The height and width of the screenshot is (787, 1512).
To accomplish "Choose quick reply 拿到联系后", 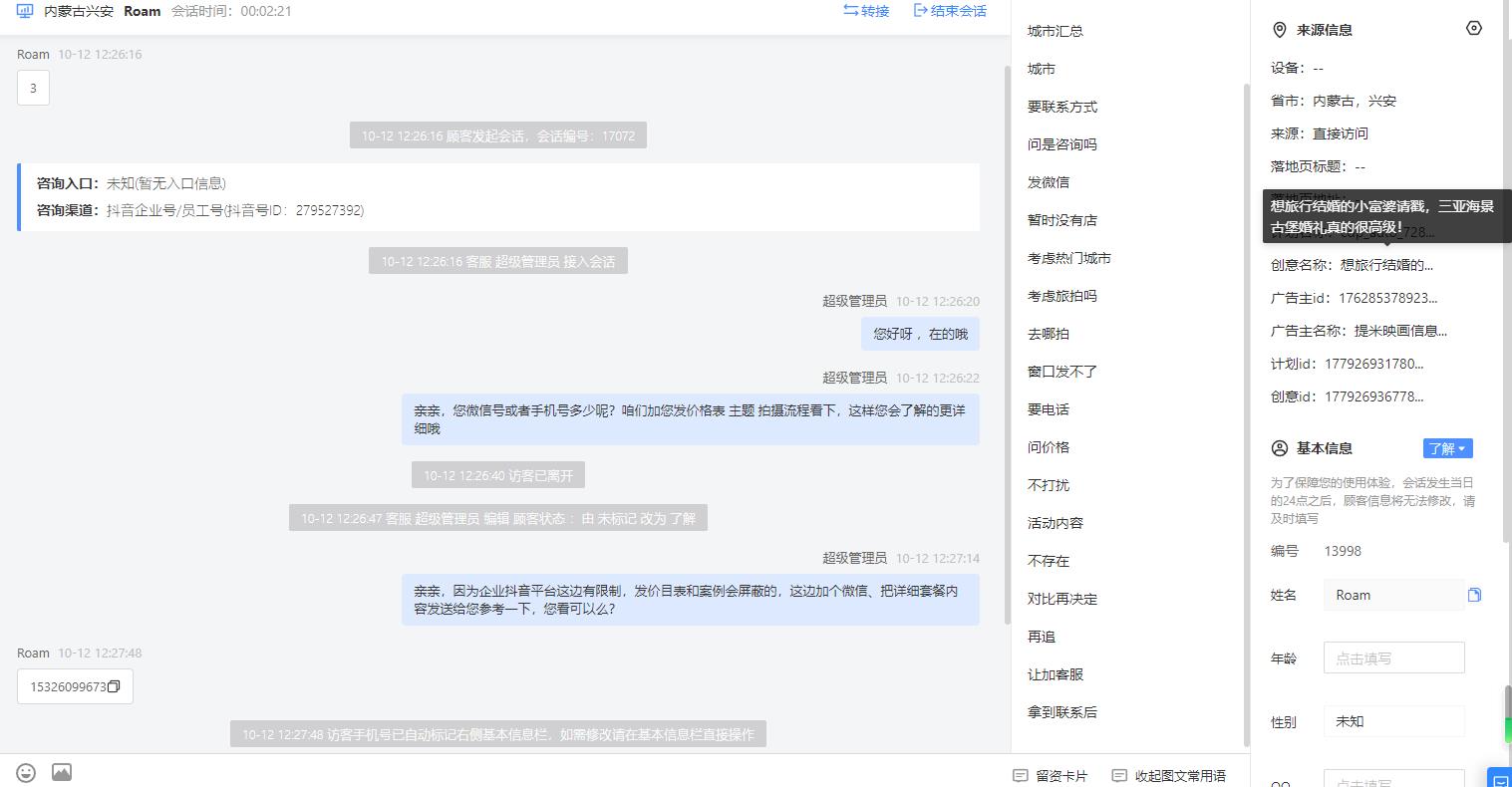I will coord(1062,712).
